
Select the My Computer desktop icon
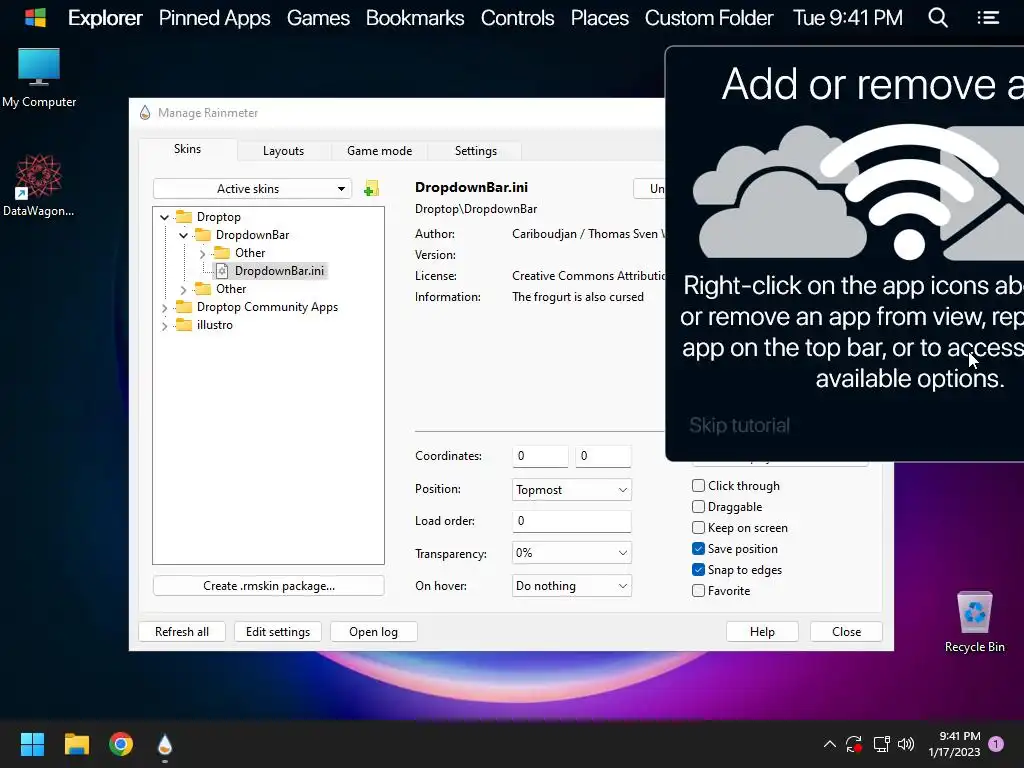tap(39, 78)
